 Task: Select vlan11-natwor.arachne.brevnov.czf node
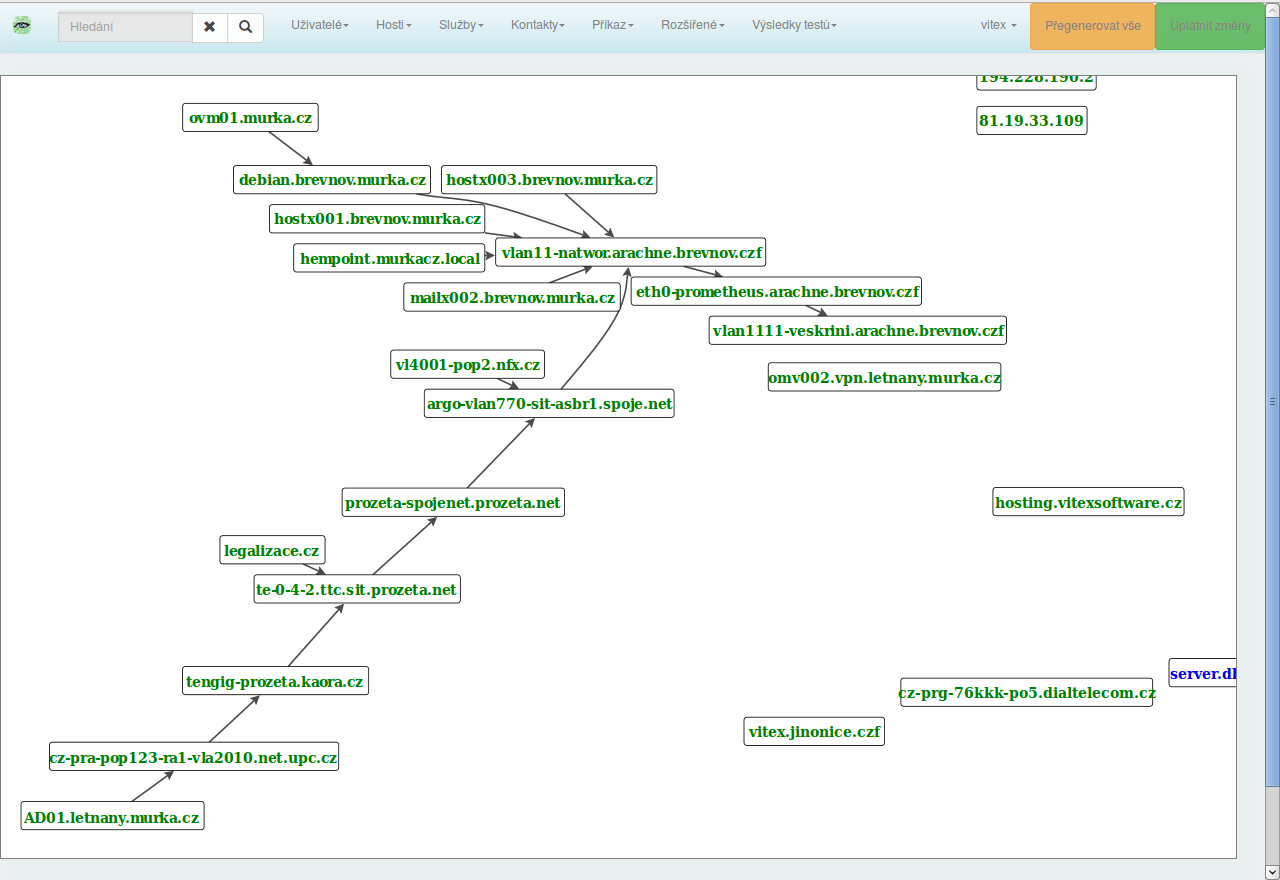pos(632,253)
